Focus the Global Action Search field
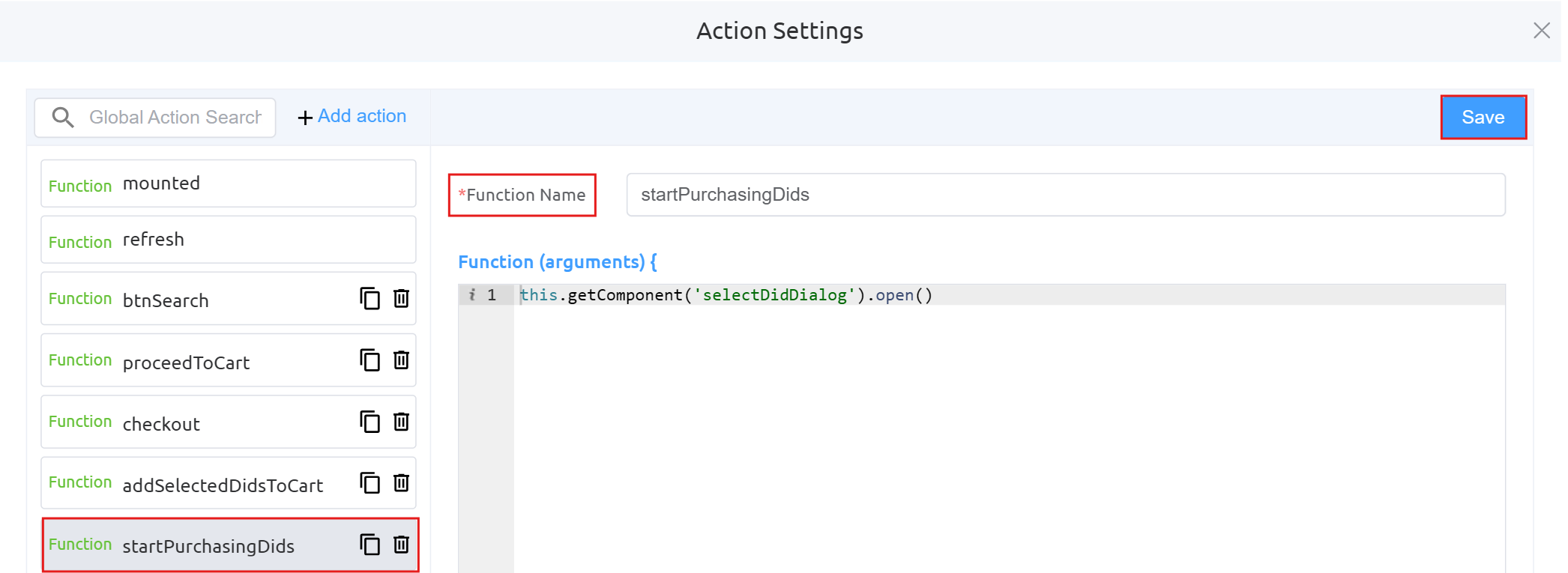Image resolution: width=1568 pixels, height=573 pixels. pos(175,118)
